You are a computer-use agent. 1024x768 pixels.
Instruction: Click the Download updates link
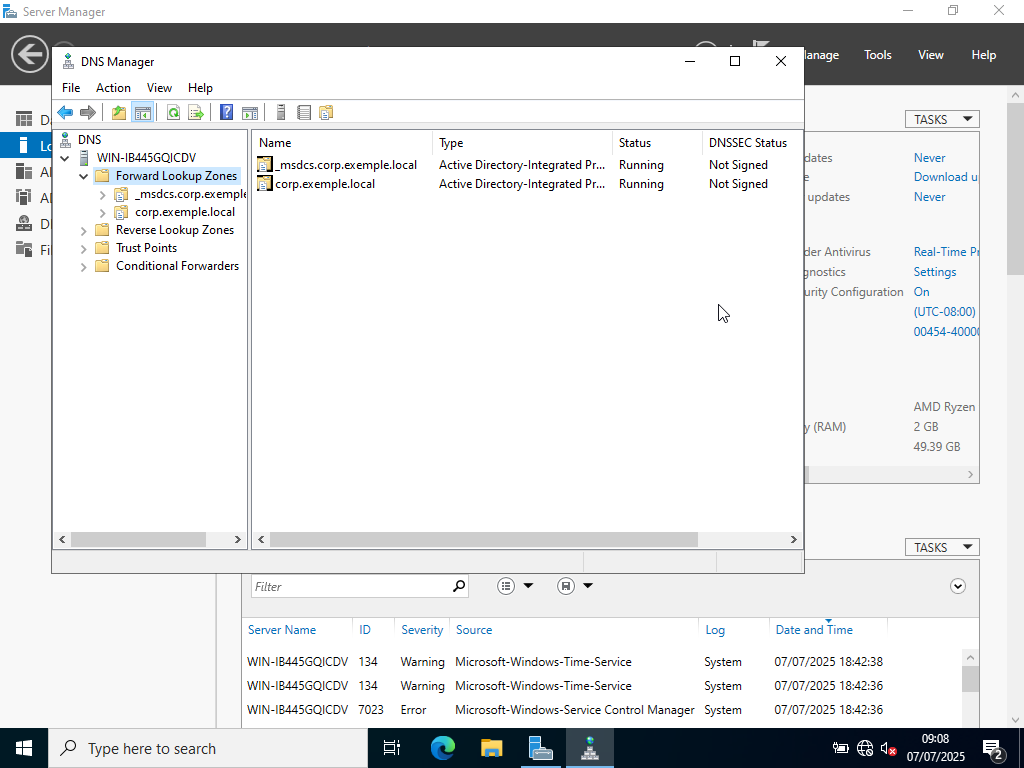(x=946, y=177)
